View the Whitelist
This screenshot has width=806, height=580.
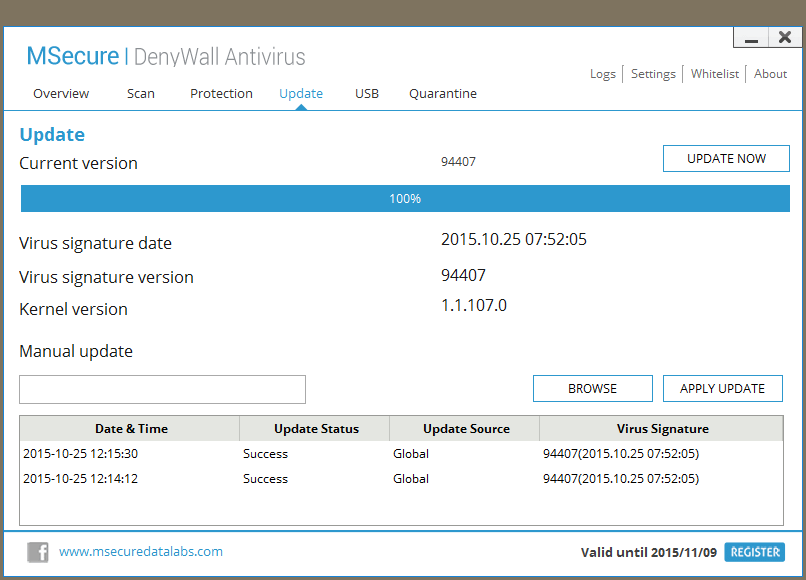[715, 74]
